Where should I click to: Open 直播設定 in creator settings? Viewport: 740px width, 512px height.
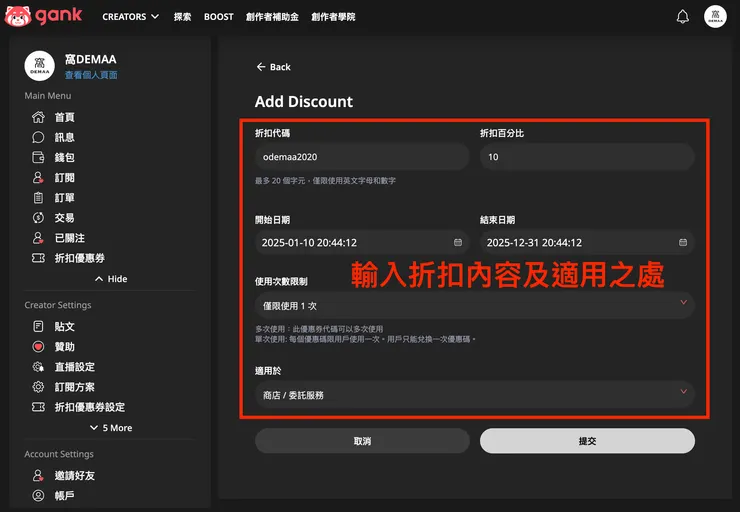point(75,367)
